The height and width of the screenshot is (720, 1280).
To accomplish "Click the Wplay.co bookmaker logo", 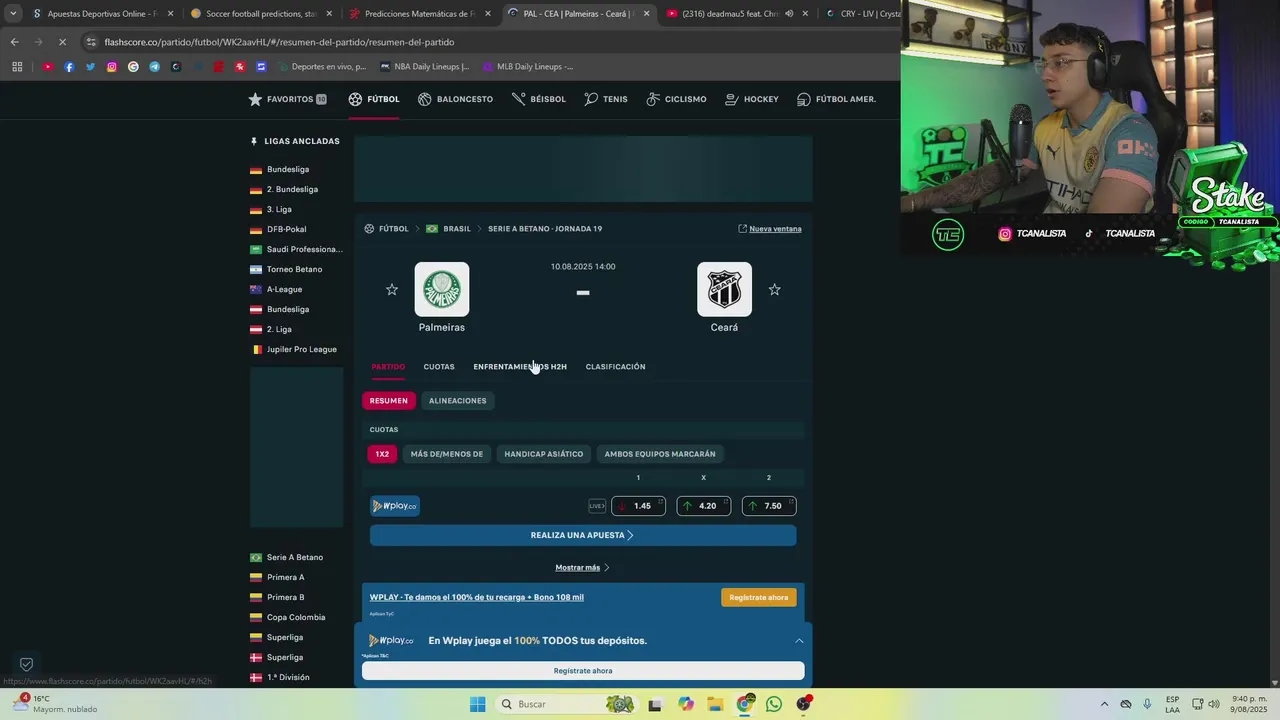I will [x=395, y=506].
